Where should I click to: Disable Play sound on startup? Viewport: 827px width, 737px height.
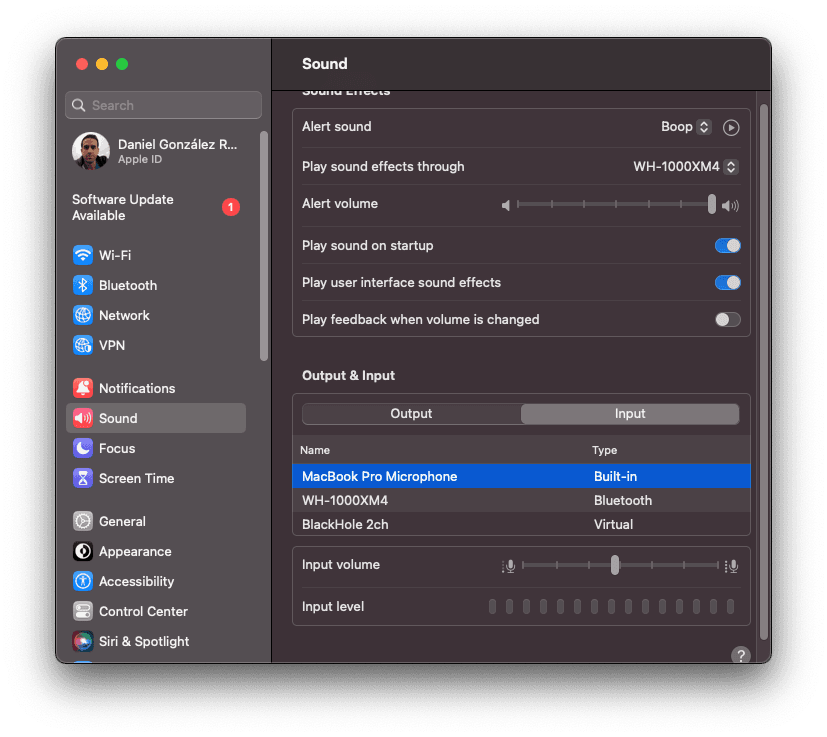point(727,245)
